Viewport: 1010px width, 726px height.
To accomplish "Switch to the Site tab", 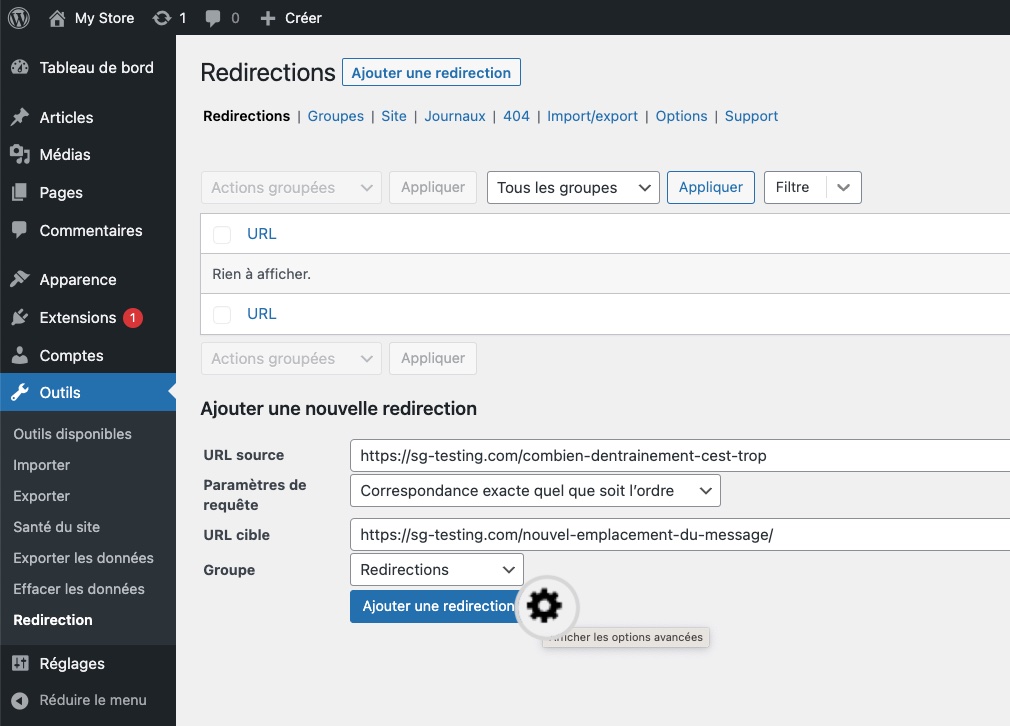I will 394,116.
